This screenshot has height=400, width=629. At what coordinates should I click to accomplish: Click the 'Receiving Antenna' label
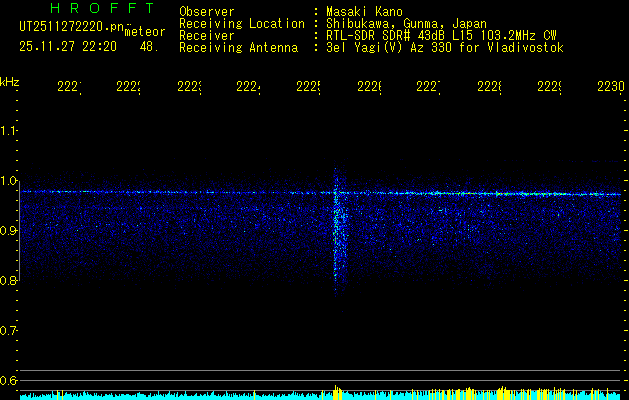[x=239, y=48]
